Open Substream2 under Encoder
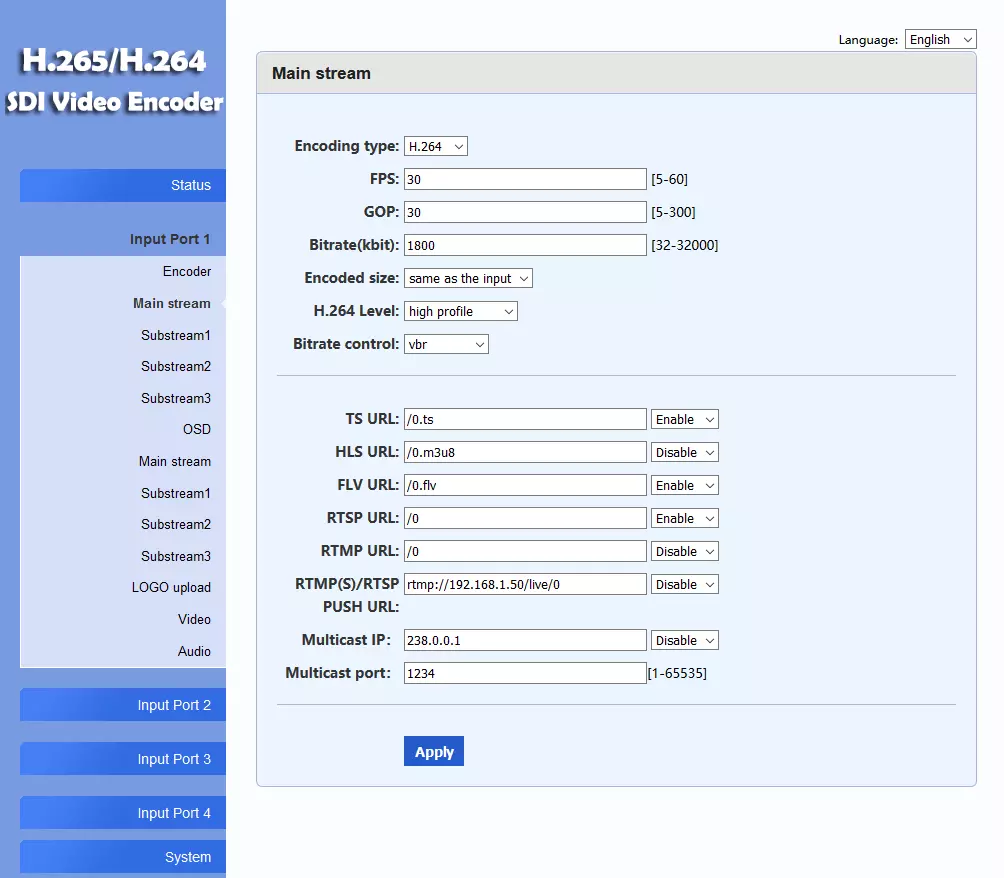 pos(175,366)
